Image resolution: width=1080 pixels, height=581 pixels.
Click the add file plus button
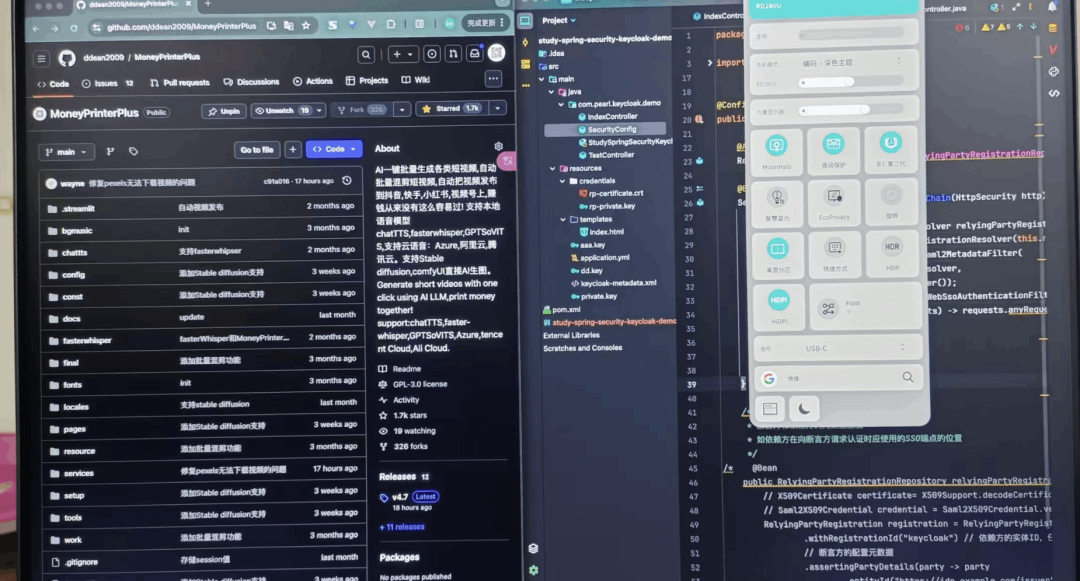click(293, 149)
